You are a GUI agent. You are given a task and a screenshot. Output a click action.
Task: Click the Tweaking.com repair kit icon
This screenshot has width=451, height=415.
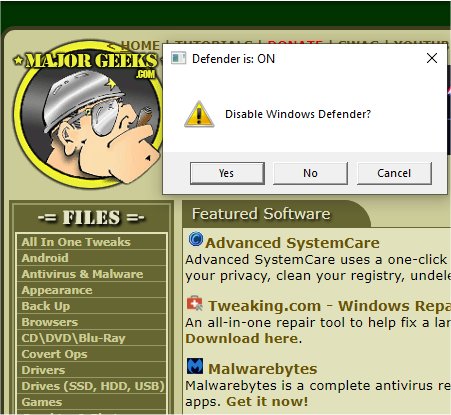point(195,303)
